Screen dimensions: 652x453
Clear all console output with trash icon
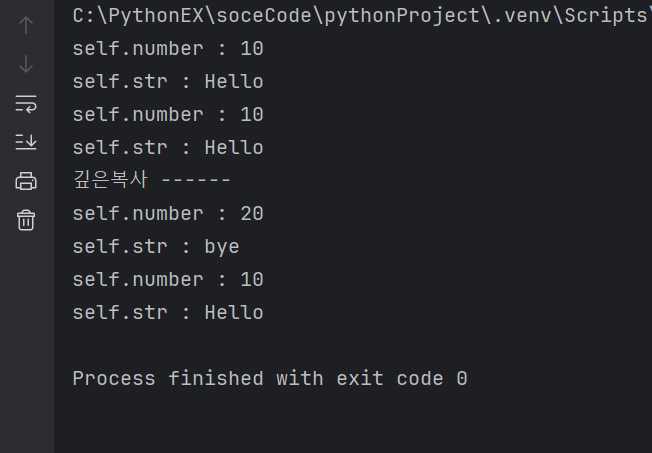coord(26,220)
